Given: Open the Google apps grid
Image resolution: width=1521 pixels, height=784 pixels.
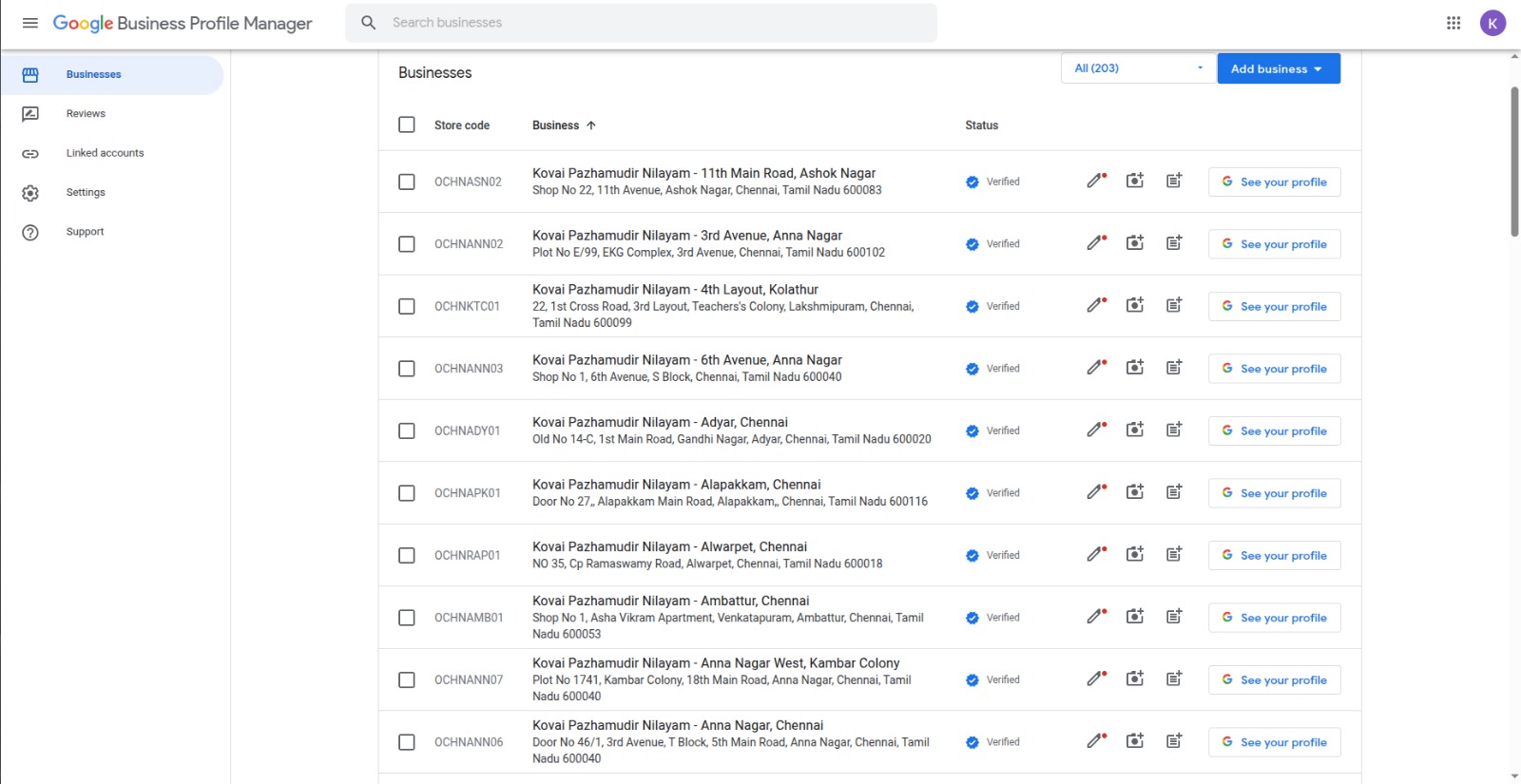Looking at the screenshot, I should (1454, 23).
